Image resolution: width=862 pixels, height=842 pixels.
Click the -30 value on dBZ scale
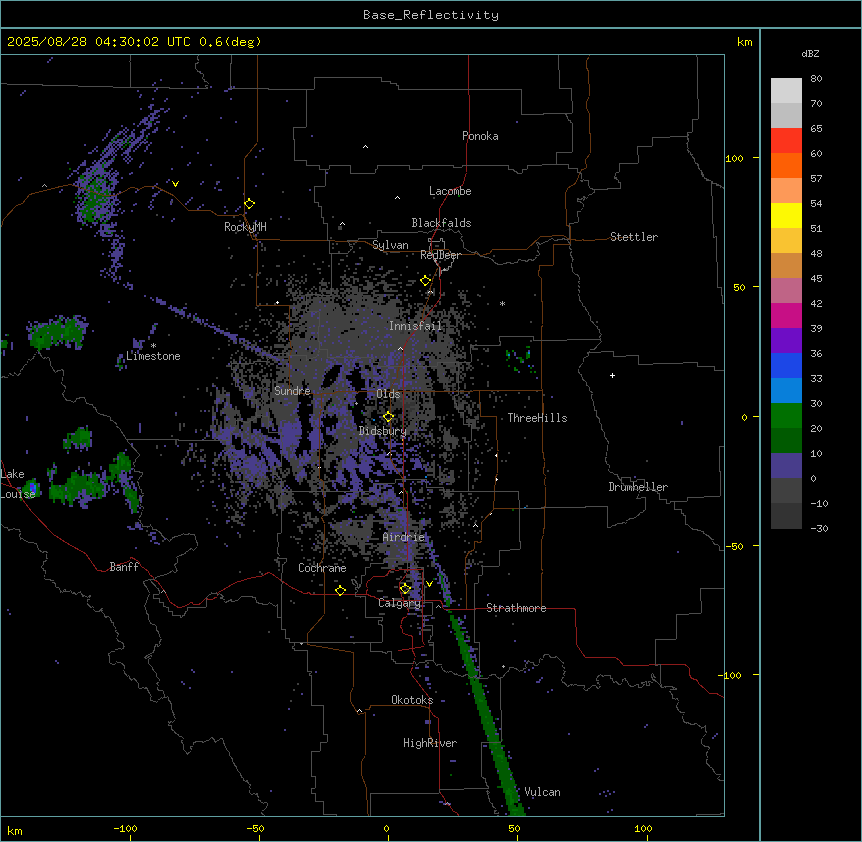click(819, 528)
